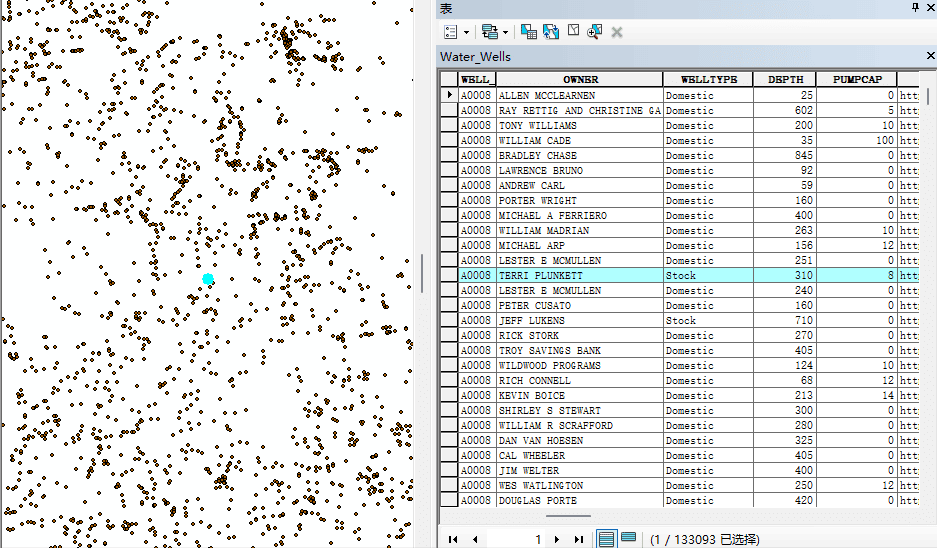Image resolution: width=937 pixels, height=548 pixels.
Task: Click the table horizontal scrollbar thumb
Action: (x=568, y=516)
